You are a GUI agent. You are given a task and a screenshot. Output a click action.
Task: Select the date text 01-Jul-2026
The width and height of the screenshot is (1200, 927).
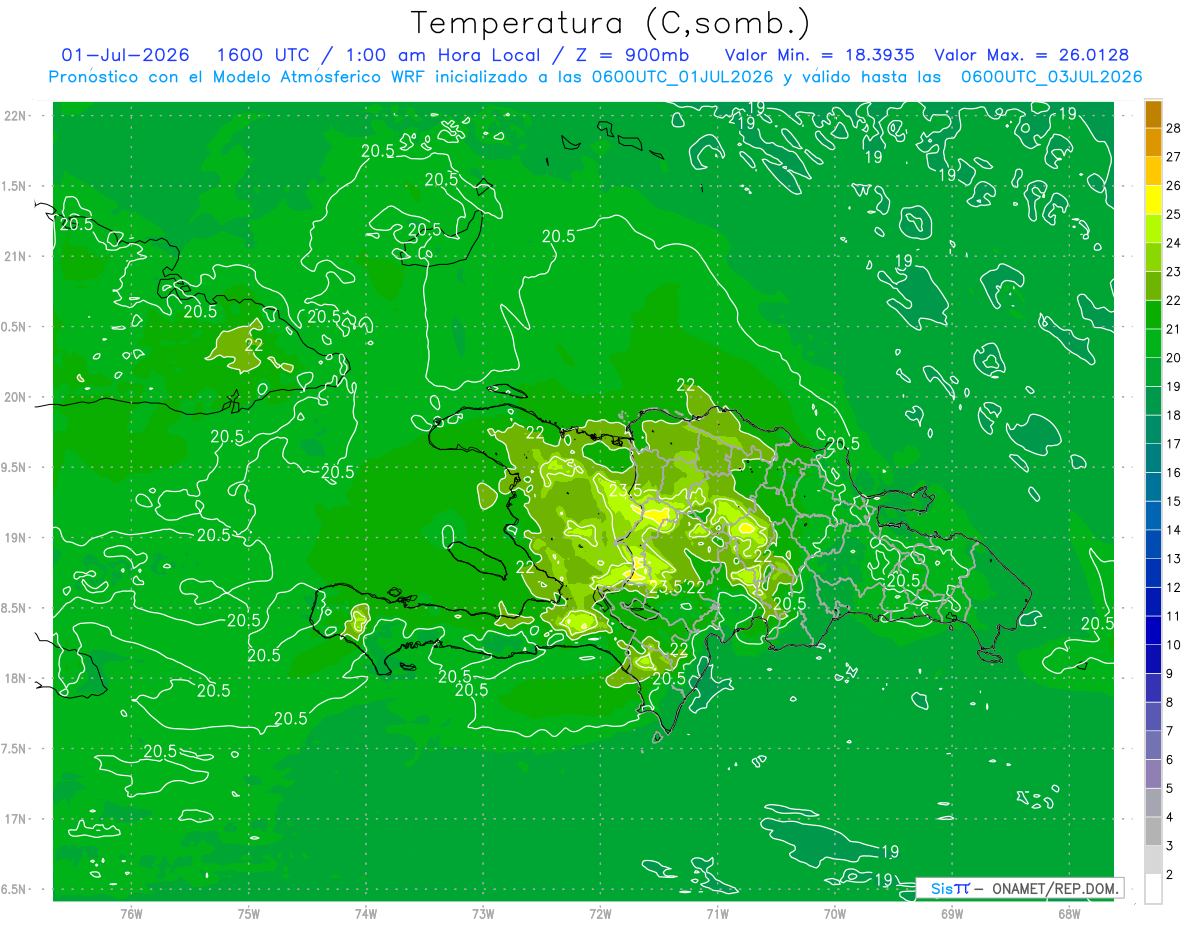pyautogui.click(x=125, y=55)
